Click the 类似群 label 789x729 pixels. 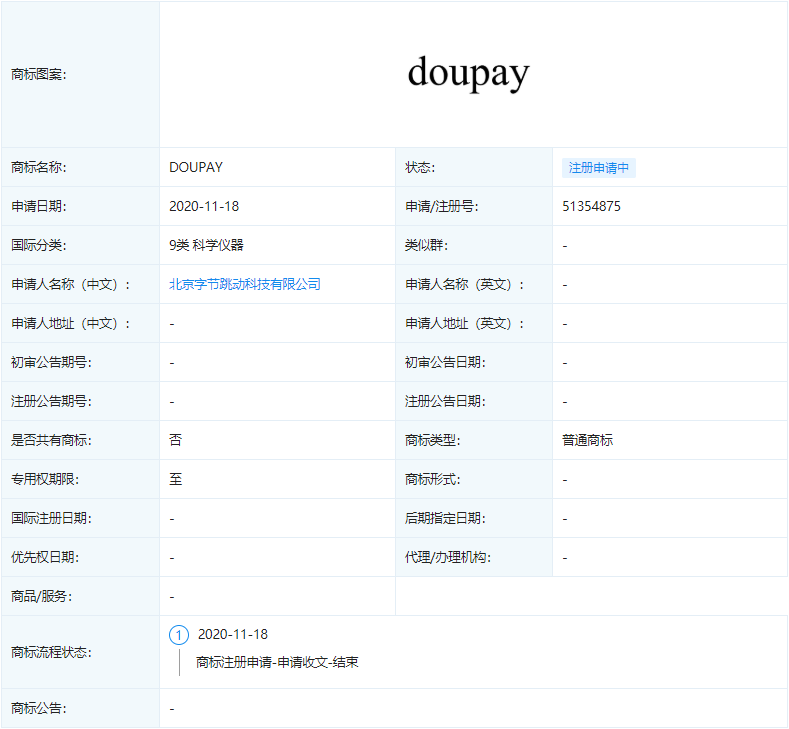(426, 246)
